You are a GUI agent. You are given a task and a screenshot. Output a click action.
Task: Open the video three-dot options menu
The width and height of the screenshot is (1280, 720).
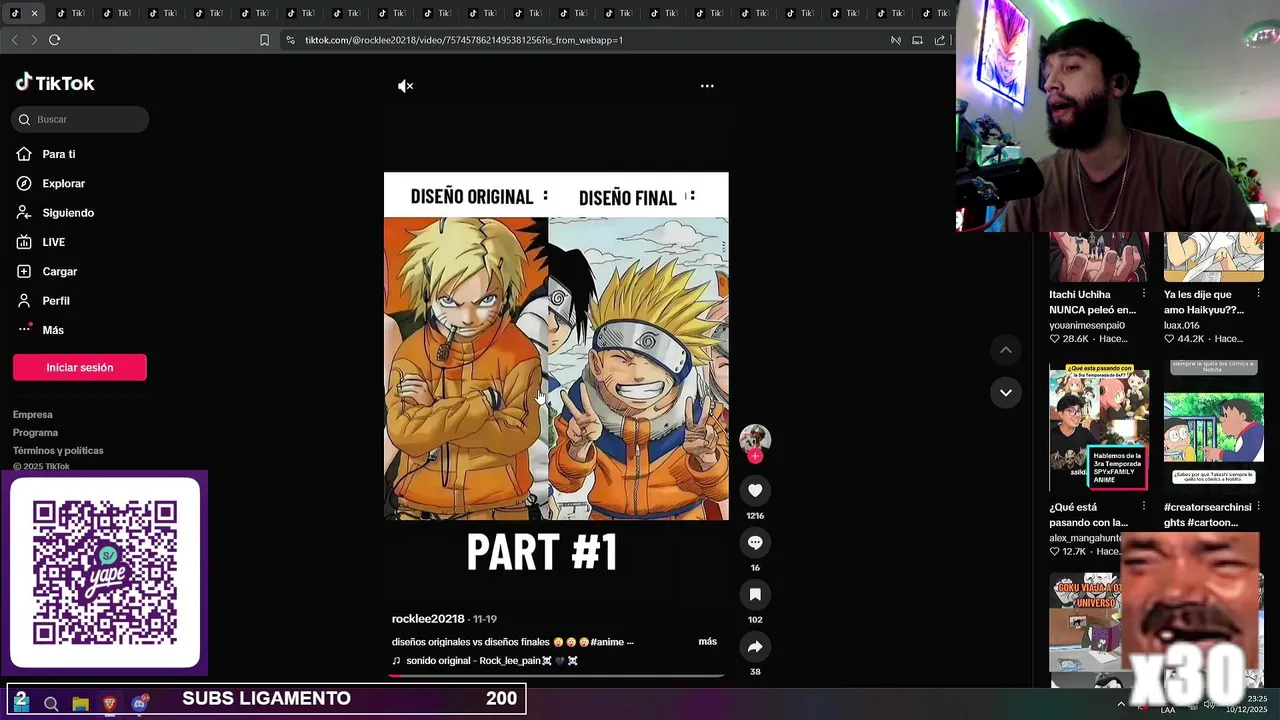tap(707, 86)
